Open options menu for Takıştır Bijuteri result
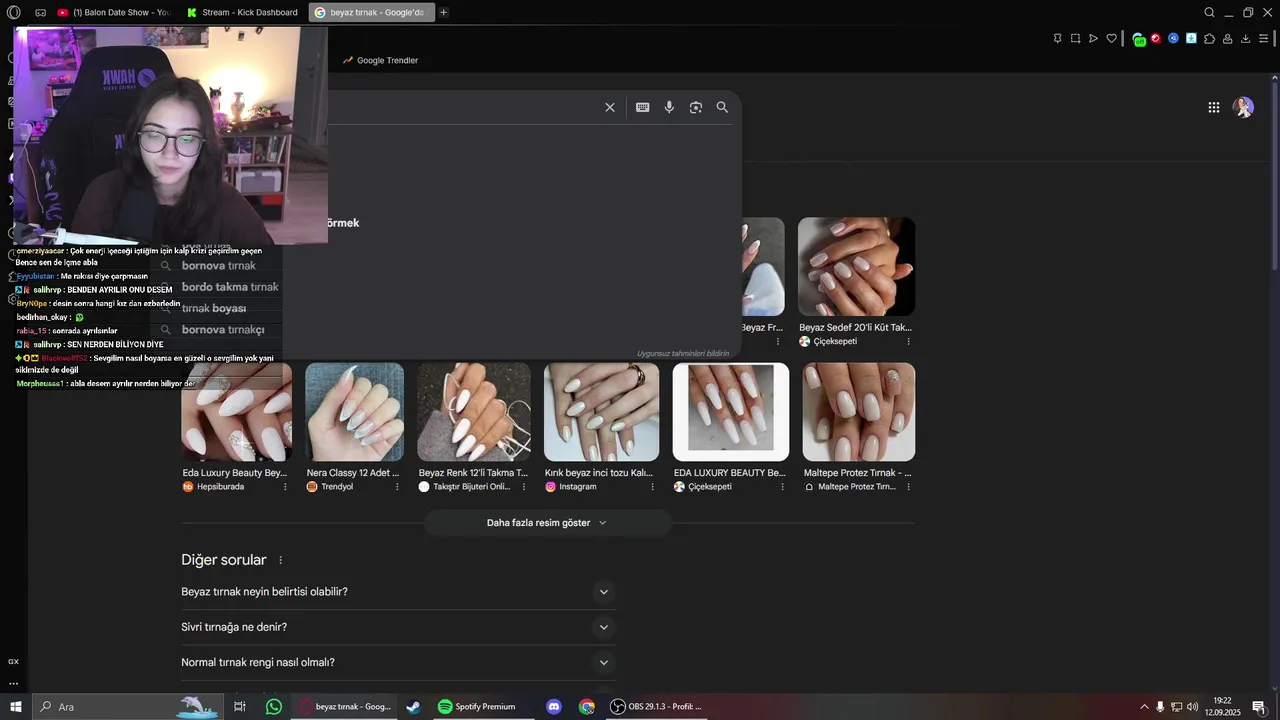 (x=526, y=487)
